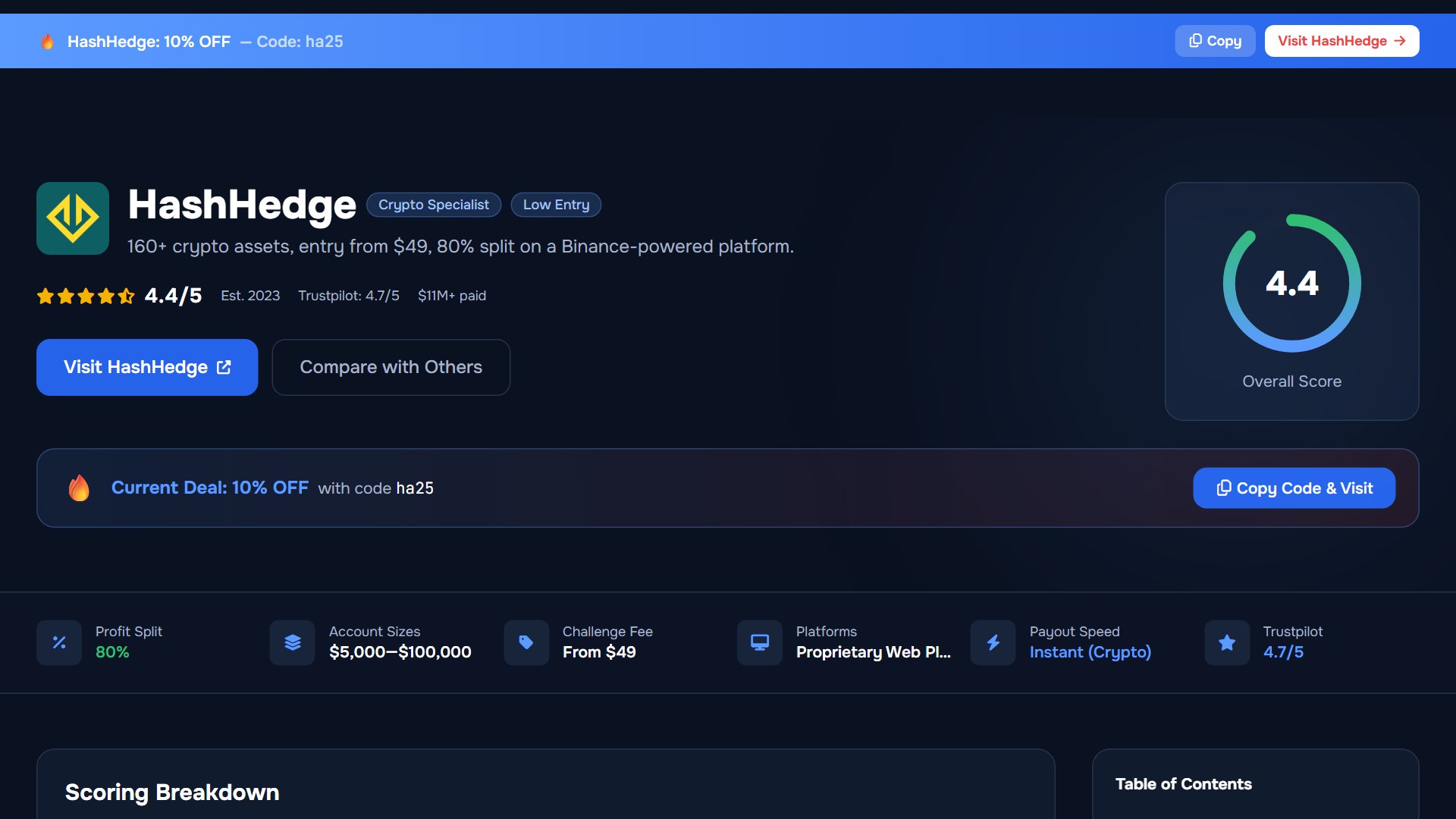The image size is (1456, 819).
Task: Click the star icon beside Trustpilot stat
Action: [1227, 643]
